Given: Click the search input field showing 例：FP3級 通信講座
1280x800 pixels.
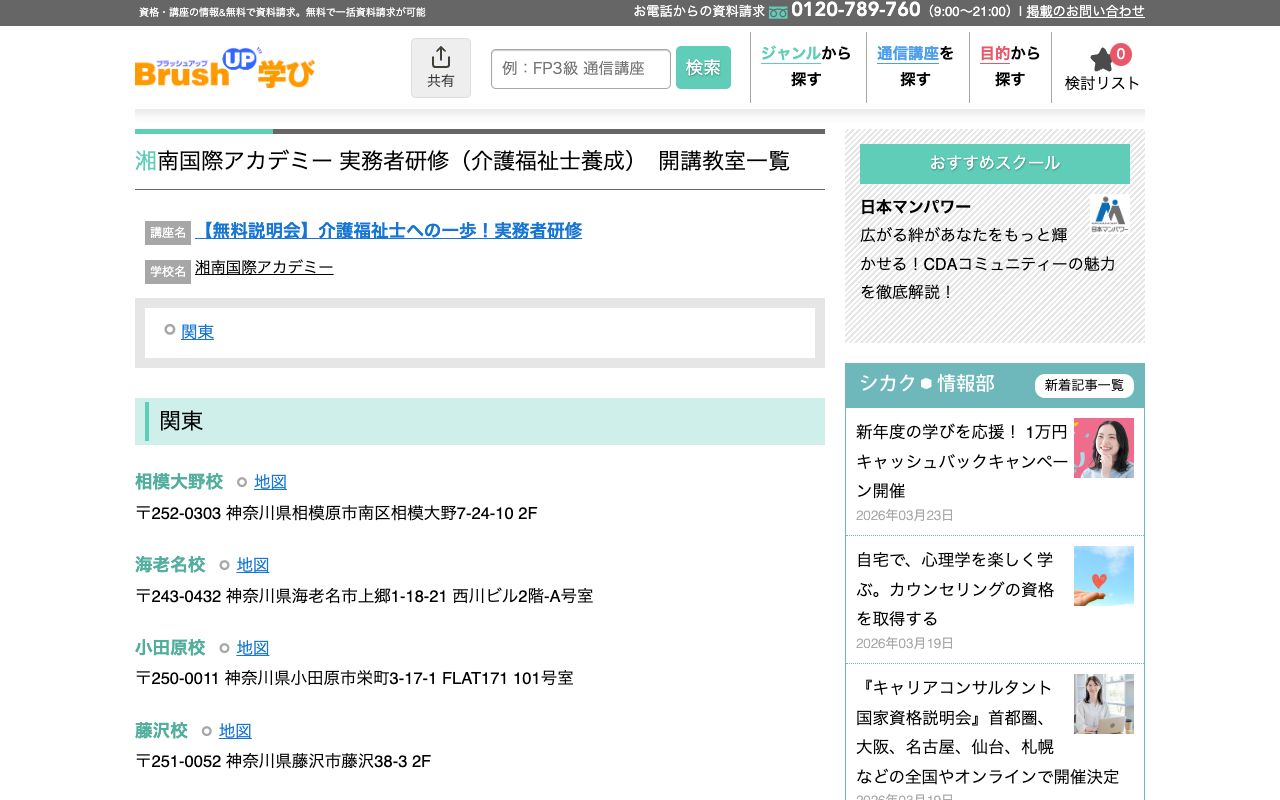Looking at the screenshot, I should tap(580, 68).
